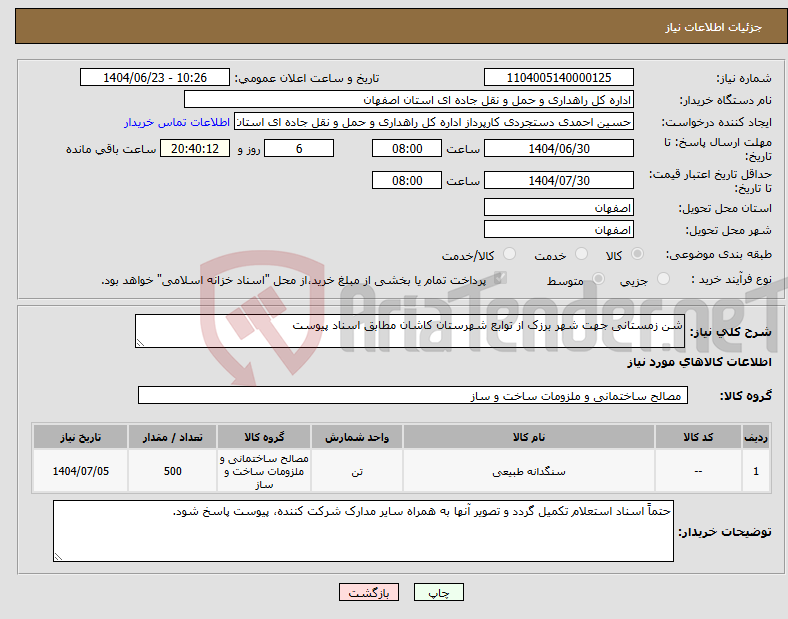Image resolution: width=788 pixels, height=619 pixels.
Task: Click the goods group field مصالح ساختمانی
Action: (413, 395)
